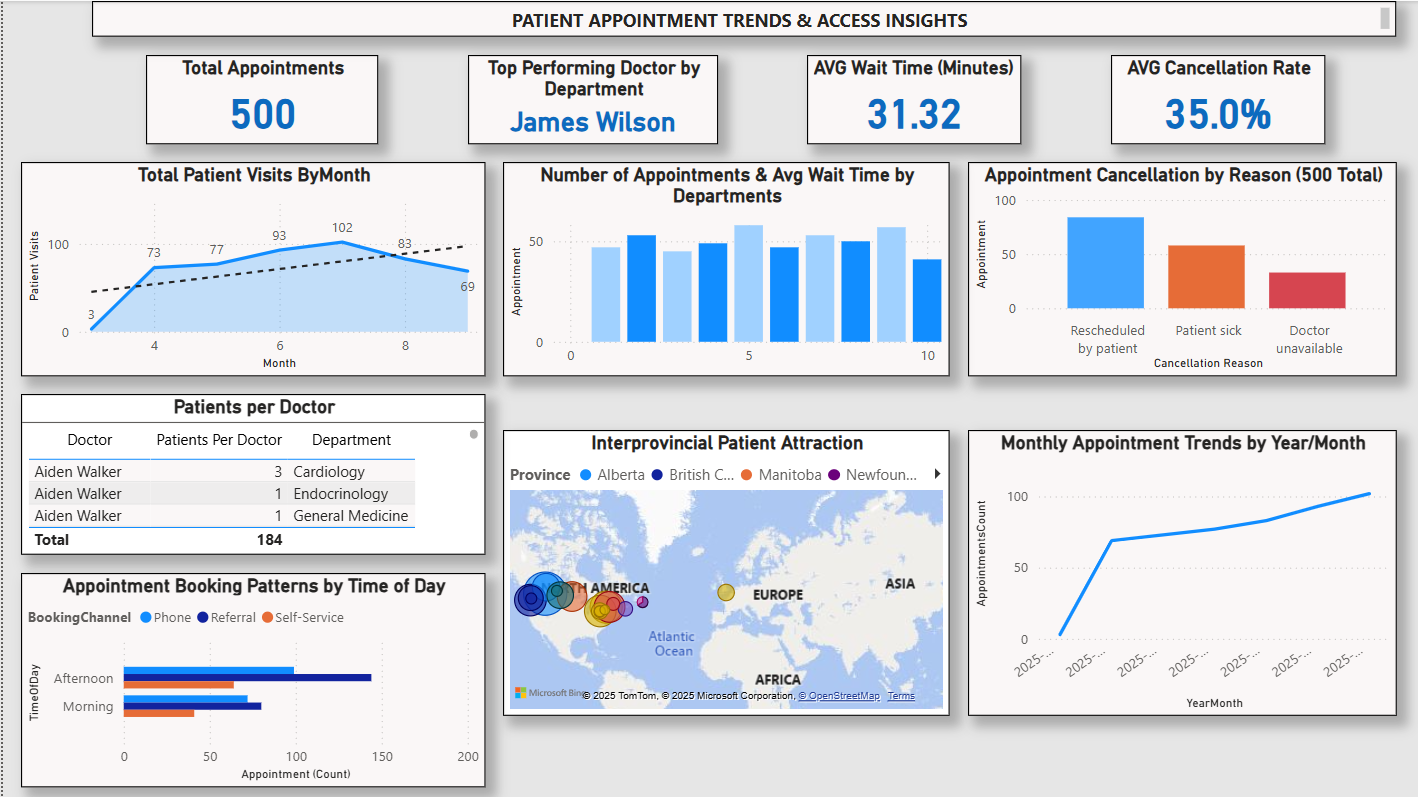1418x797 pixels.
Task: Expand the Province legend with the right arrow
Action: [x=937, y=474]
